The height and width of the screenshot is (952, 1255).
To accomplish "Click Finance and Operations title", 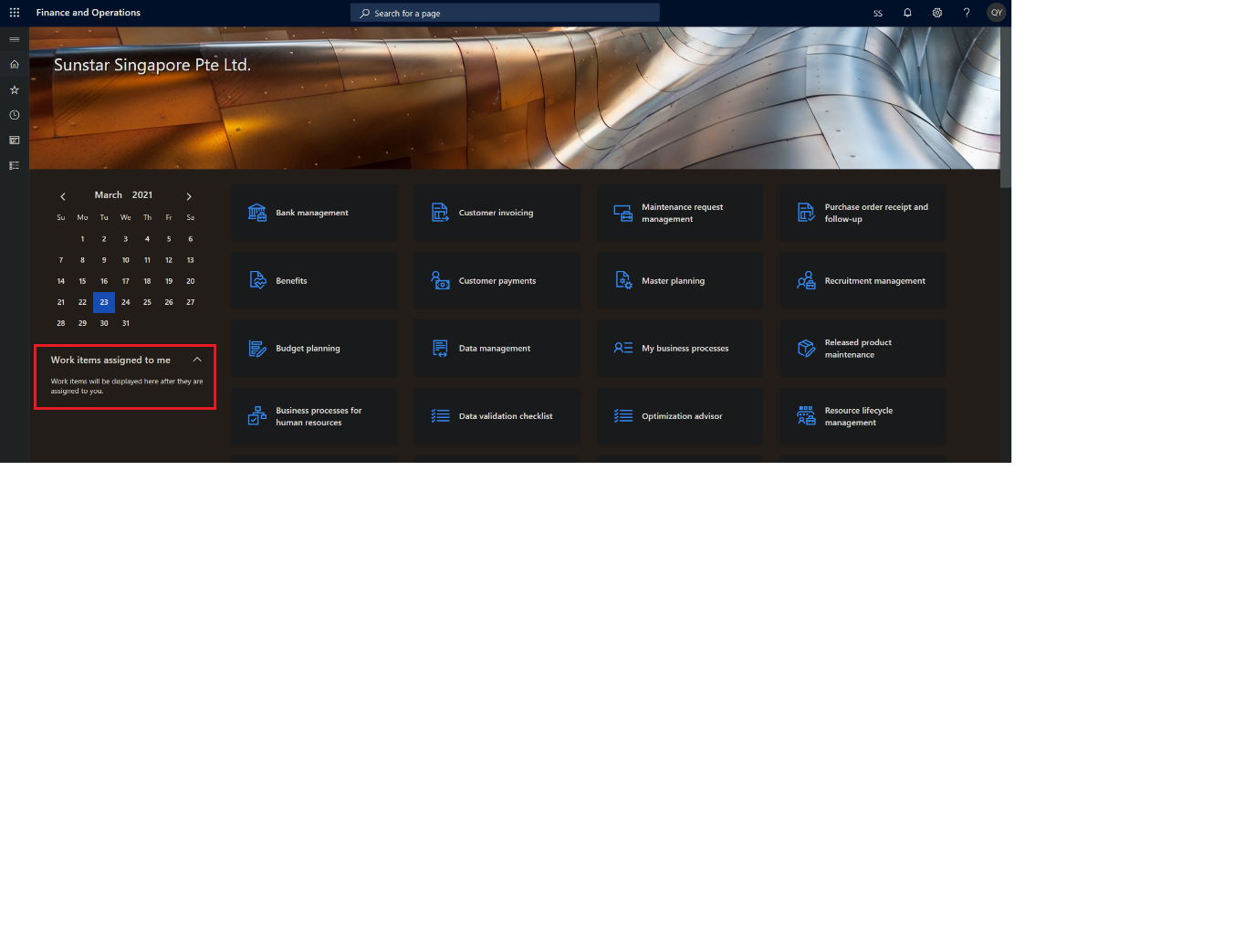I will [x=89, y=13].
